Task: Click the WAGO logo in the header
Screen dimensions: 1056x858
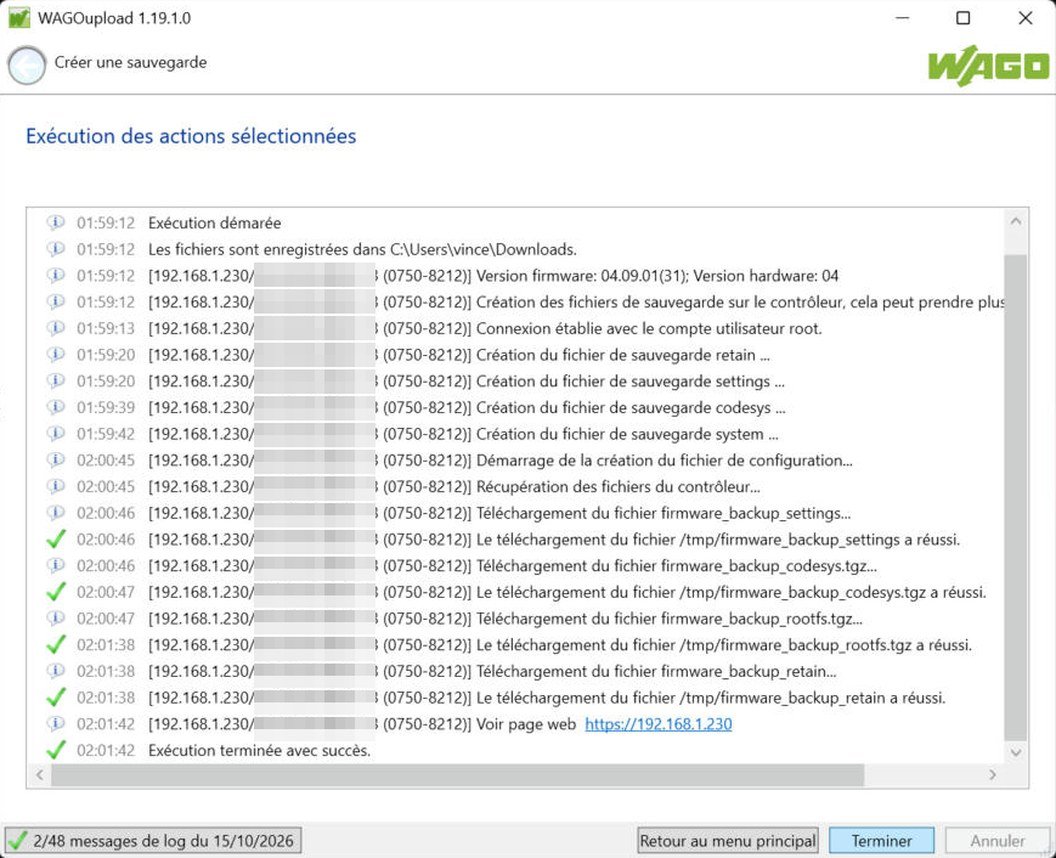Action: click(x=988, y=65)
